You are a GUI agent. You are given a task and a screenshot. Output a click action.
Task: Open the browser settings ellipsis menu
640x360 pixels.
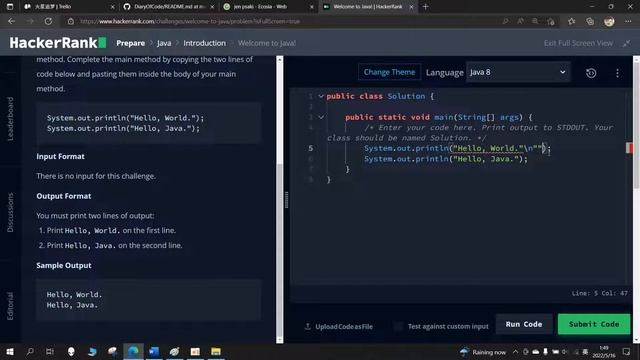coord(628,21)
